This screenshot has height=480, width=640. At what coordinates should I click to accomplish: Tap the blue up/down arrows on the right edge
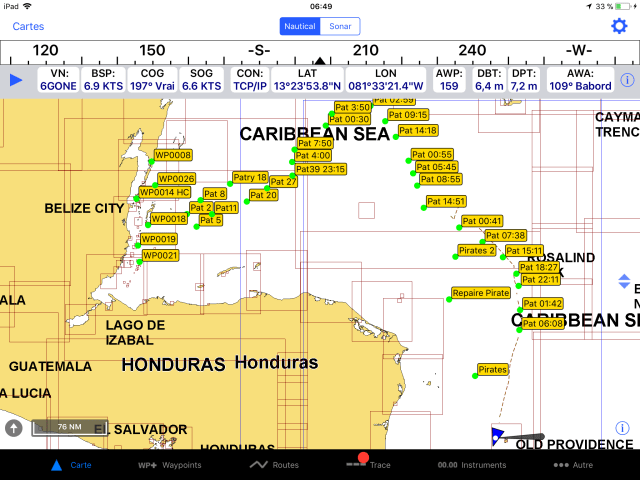click(x=625, y=282)
